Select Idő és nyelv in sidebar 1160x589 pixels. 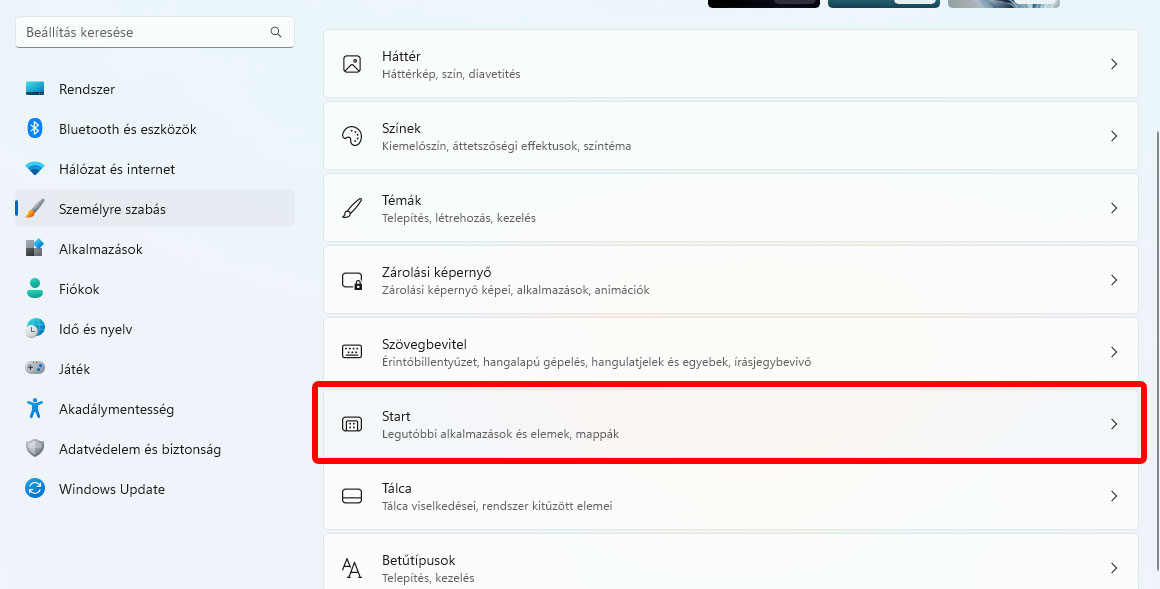point(95,329)
